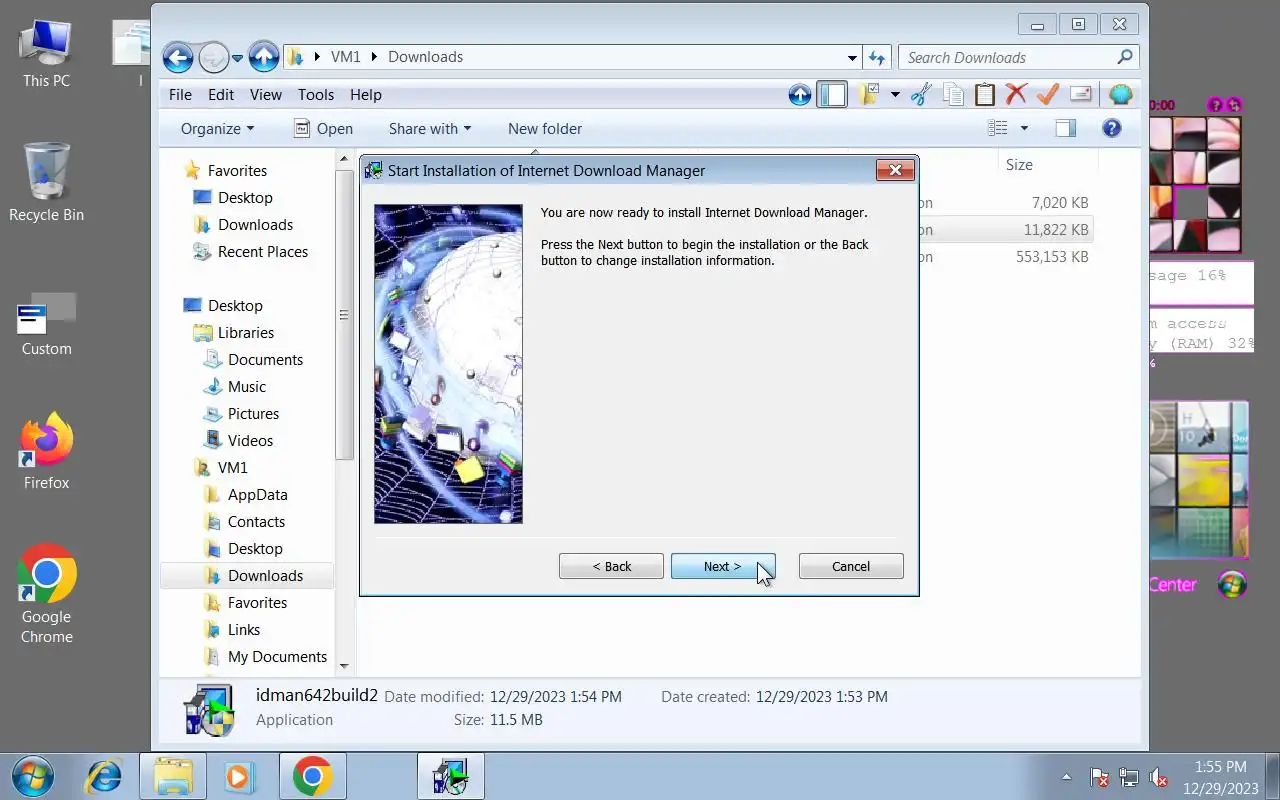Open the Help menu
The image size is (1280, 800).
366,94
